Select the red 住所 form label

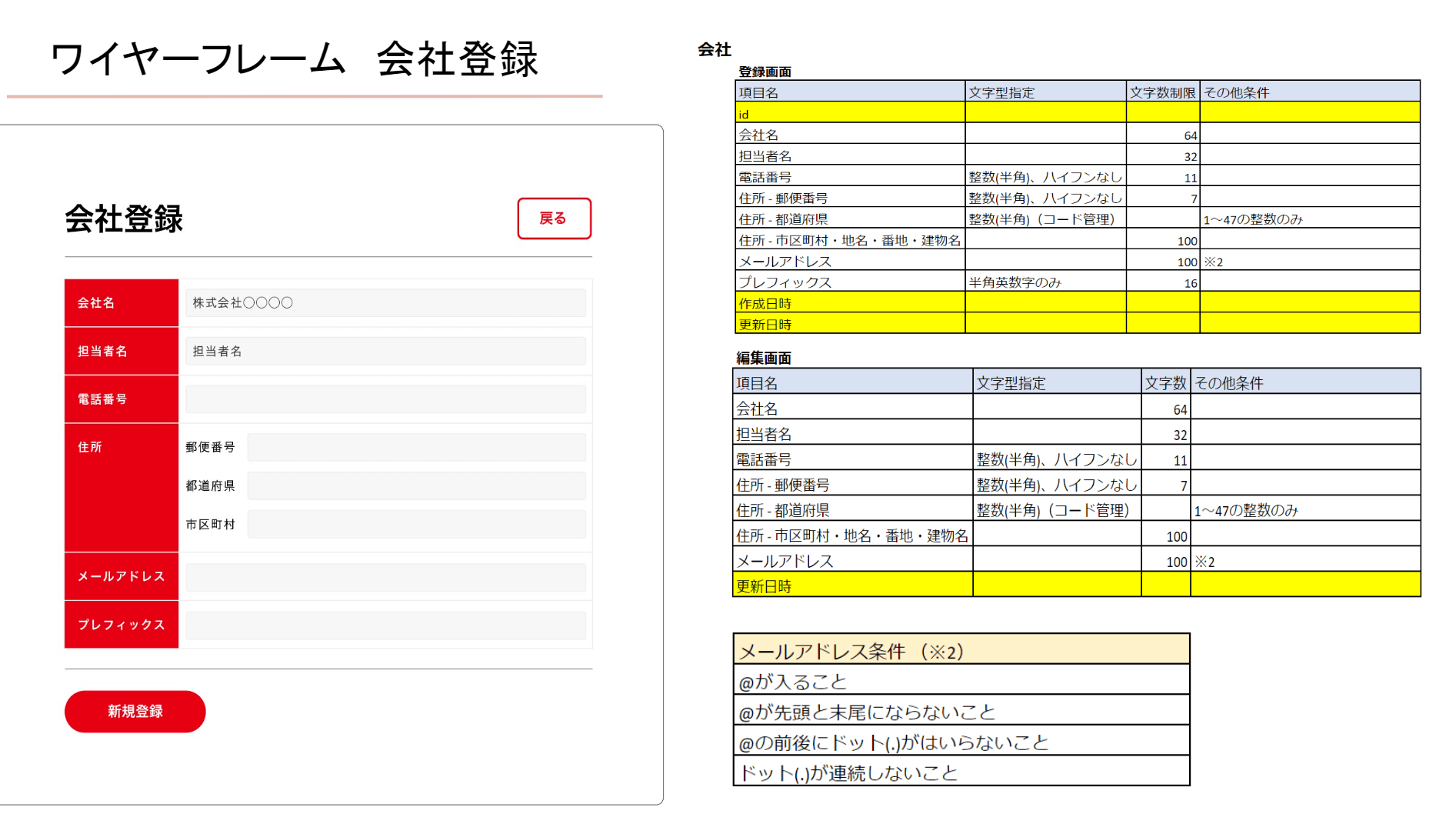click(122, 488)
